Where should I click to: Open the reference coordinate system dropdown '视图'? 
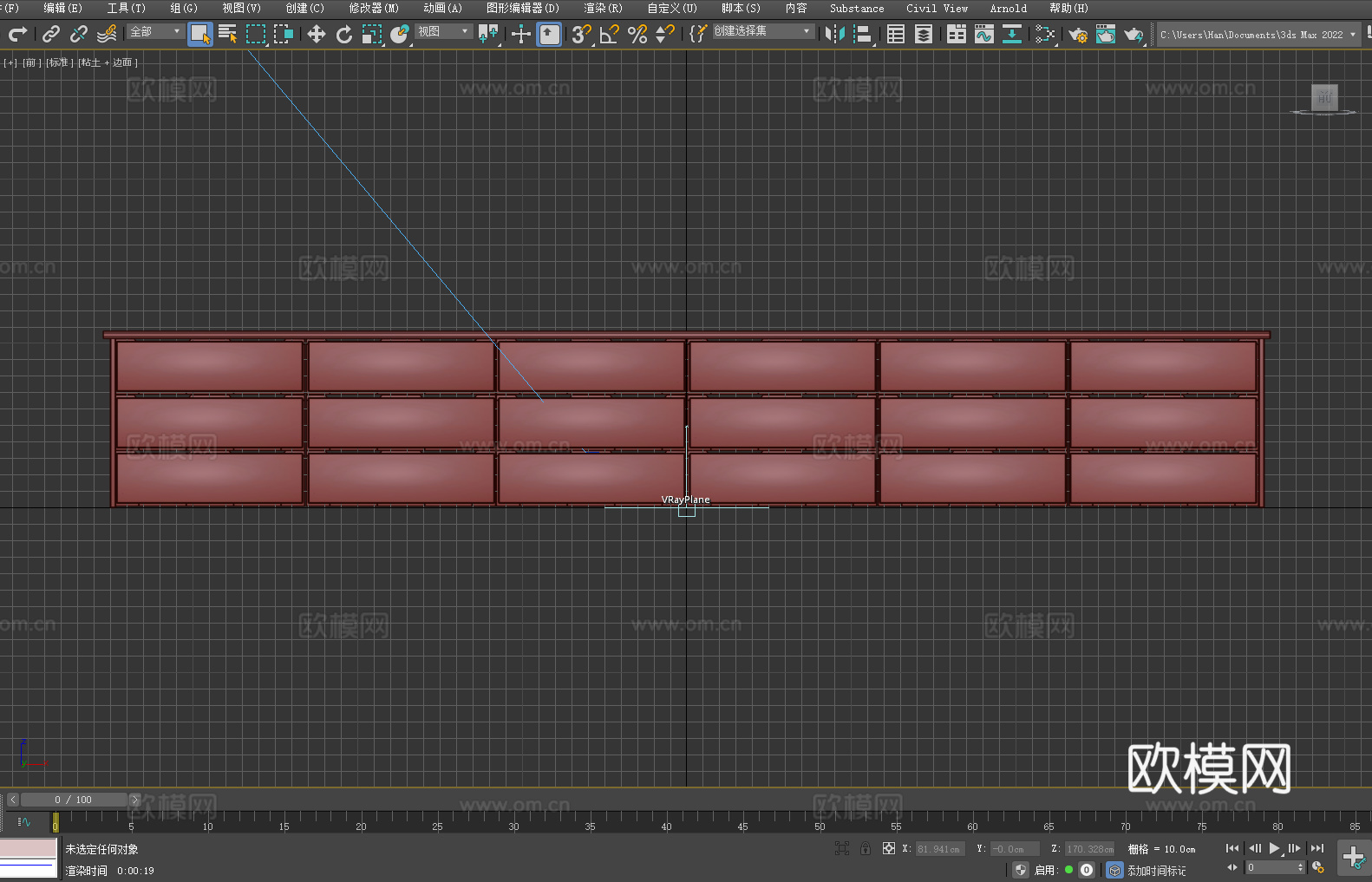(x=443, y=31)
